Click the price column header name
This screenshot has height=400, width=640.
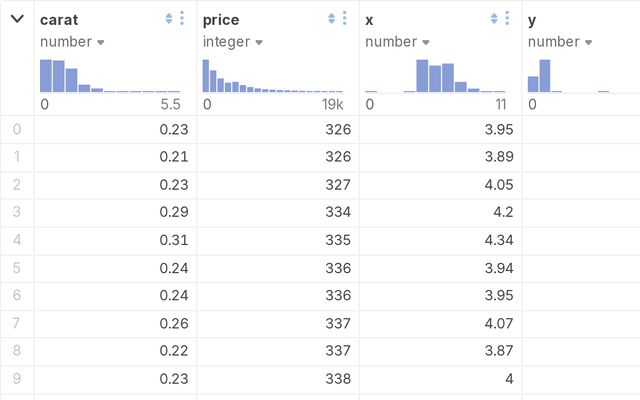coord(220,19)
